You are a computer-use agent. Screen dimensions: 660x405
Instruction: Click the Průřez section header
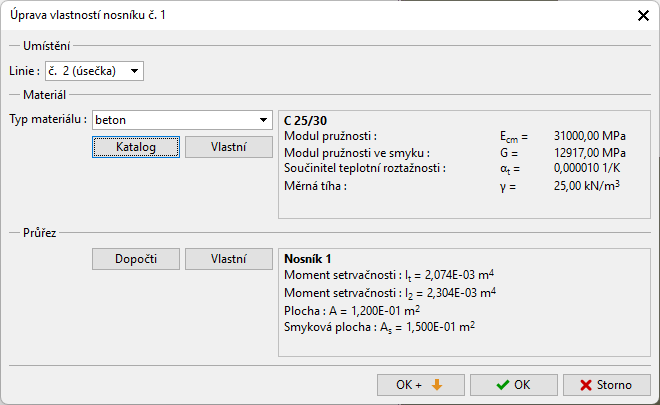39,233
